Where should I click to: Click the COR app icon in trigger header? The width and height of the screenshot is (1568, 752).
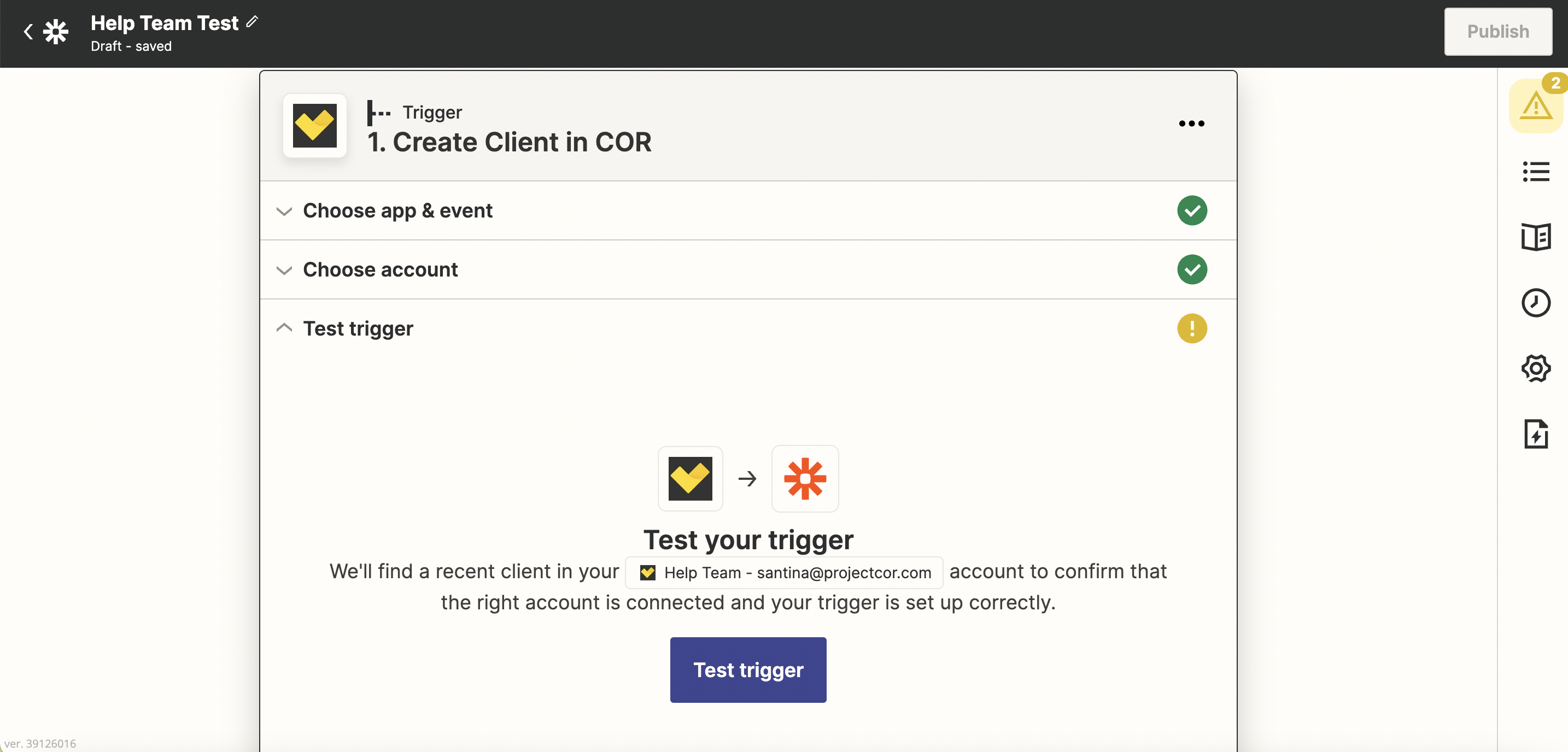click(315, 126)
